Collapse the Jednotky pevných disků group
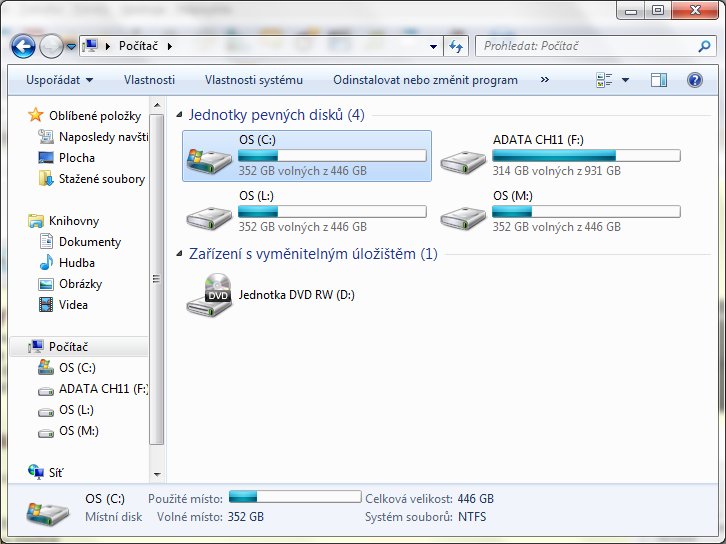This screenshot has width=726, height=544. pos(180,115)
